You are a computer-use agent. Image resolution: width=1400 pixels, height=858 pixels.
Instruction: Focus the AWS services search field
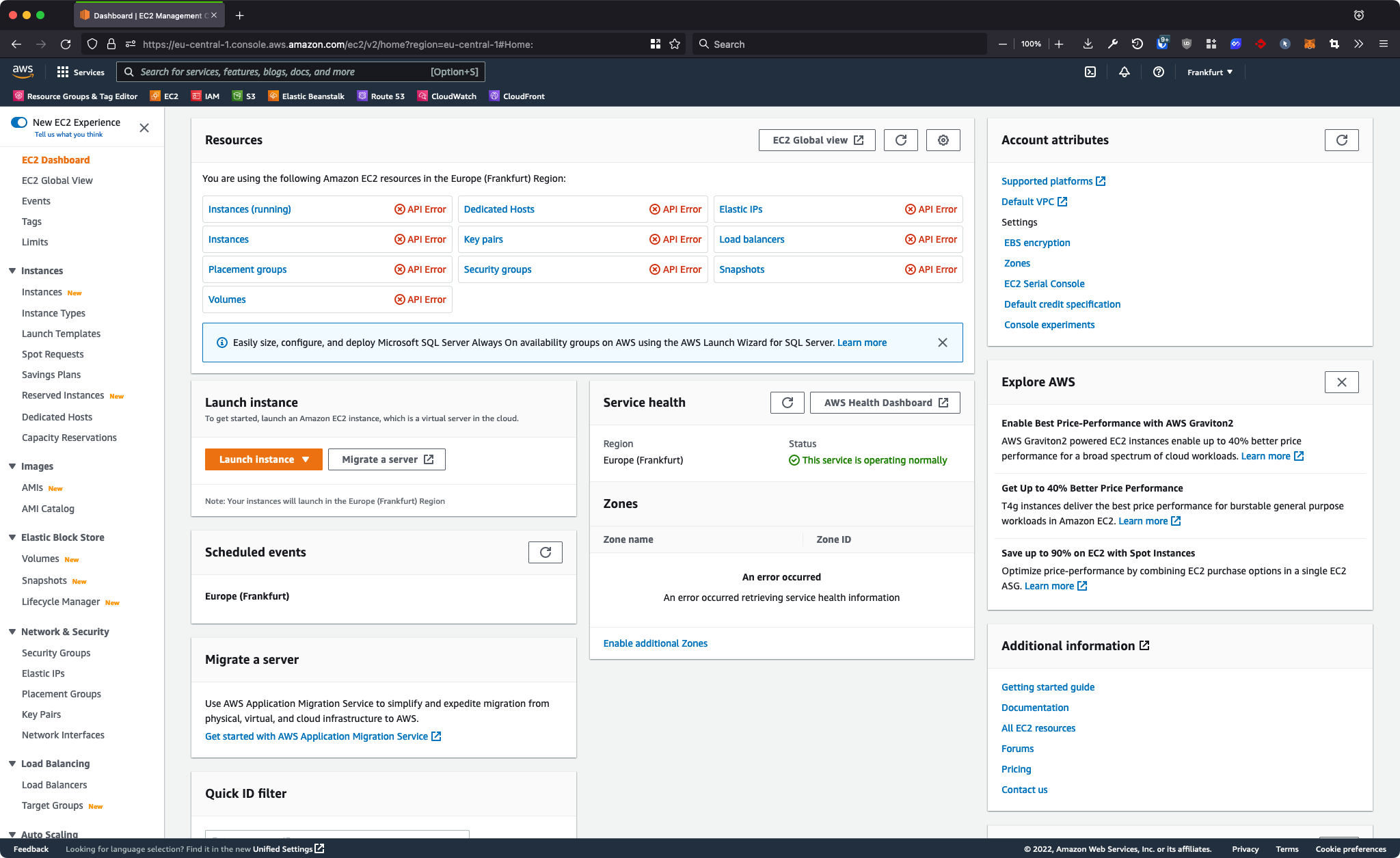coord(301,72)
